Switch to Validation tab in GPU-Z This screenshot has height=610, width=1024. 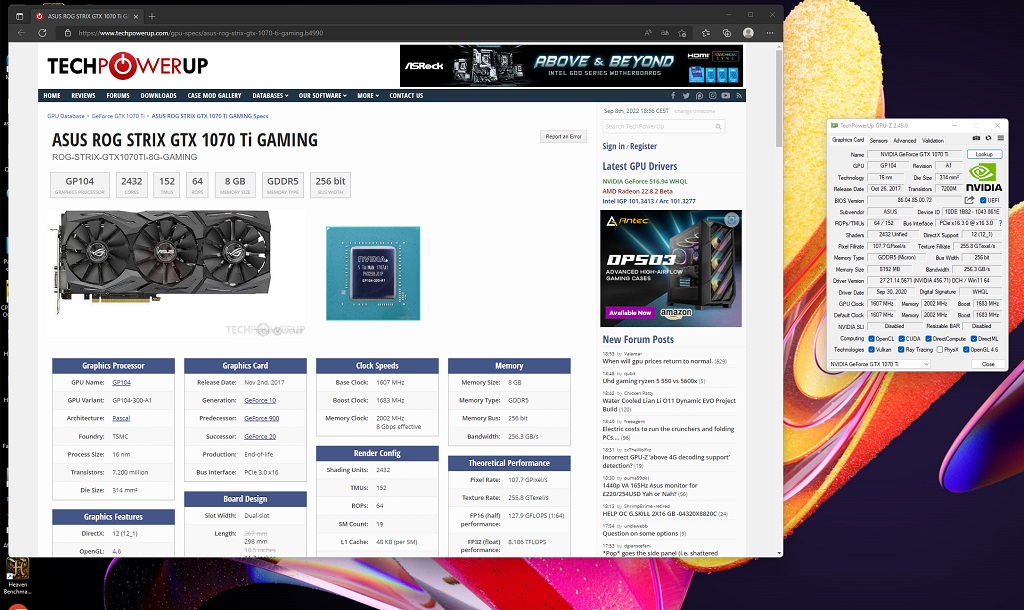click(x=933, y=140)
